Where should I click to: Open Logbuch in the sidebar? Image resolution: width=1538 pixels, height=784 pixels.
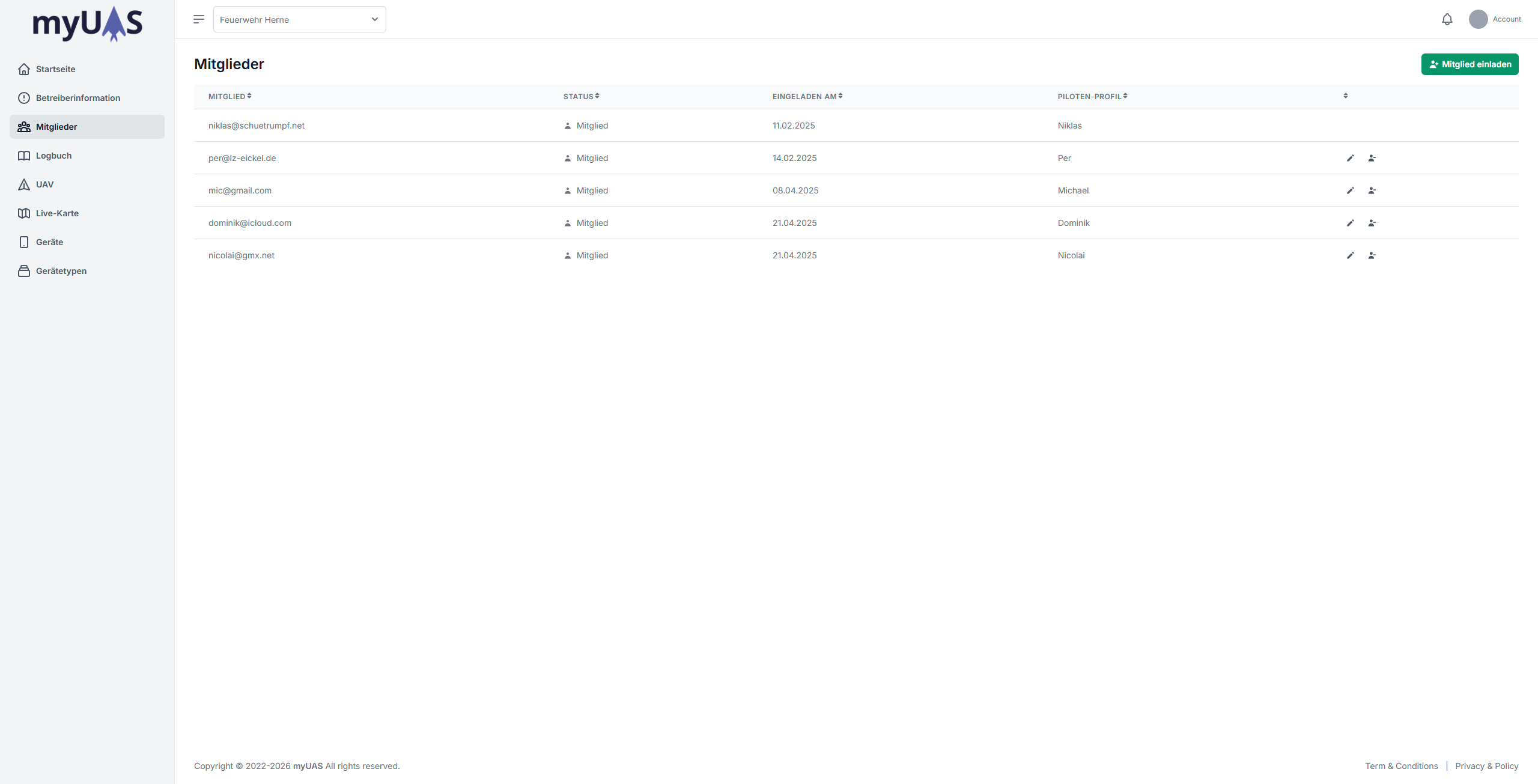pos(53,156)
